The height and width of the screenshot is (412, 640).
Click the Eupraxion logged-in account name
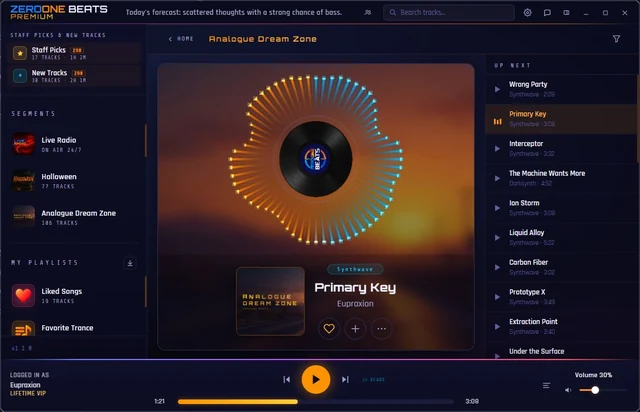25,385
